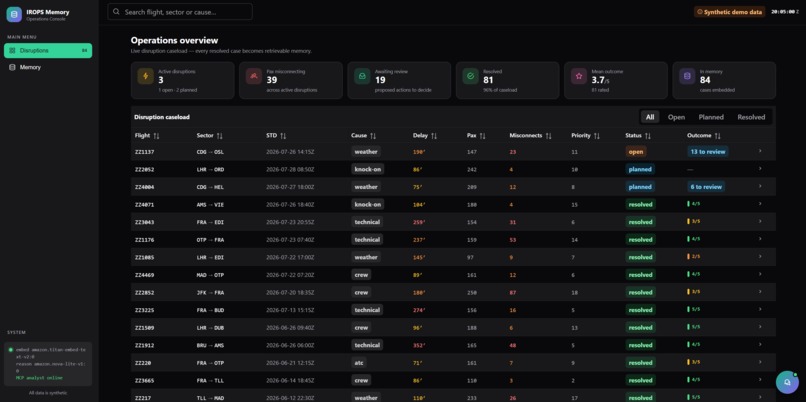
Task: Open the 13 to review badge
Action: (x=707, y=152)
